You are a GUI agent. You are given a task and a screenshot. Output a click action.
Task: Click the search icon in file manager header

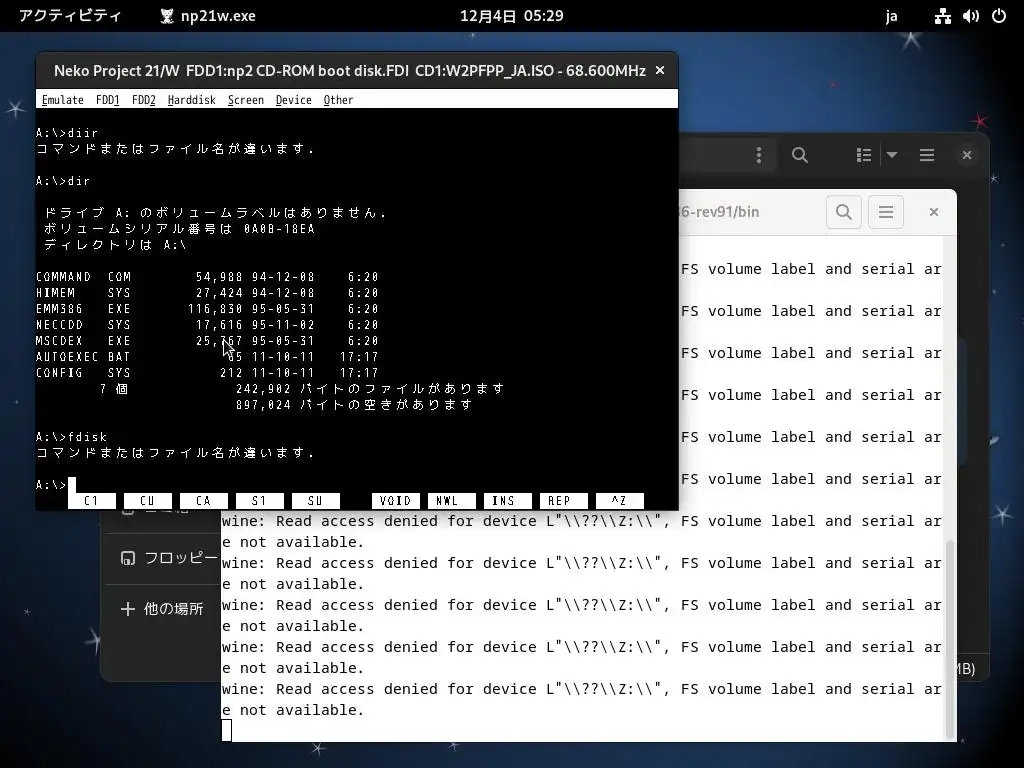pyautogui.click(x=800, y=155)
